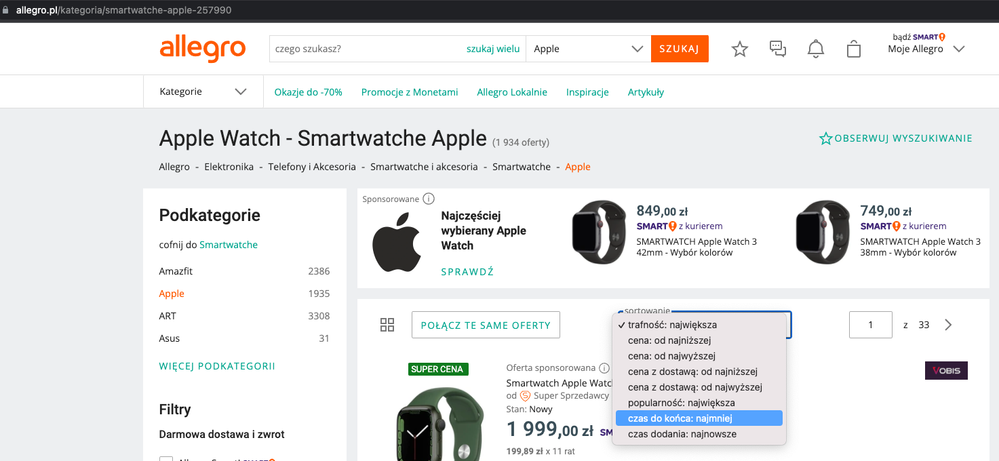This screenshot has height=461, width=999.
Task: Click the 'Połącz te same oferty' button
Action: click(486, 325)
